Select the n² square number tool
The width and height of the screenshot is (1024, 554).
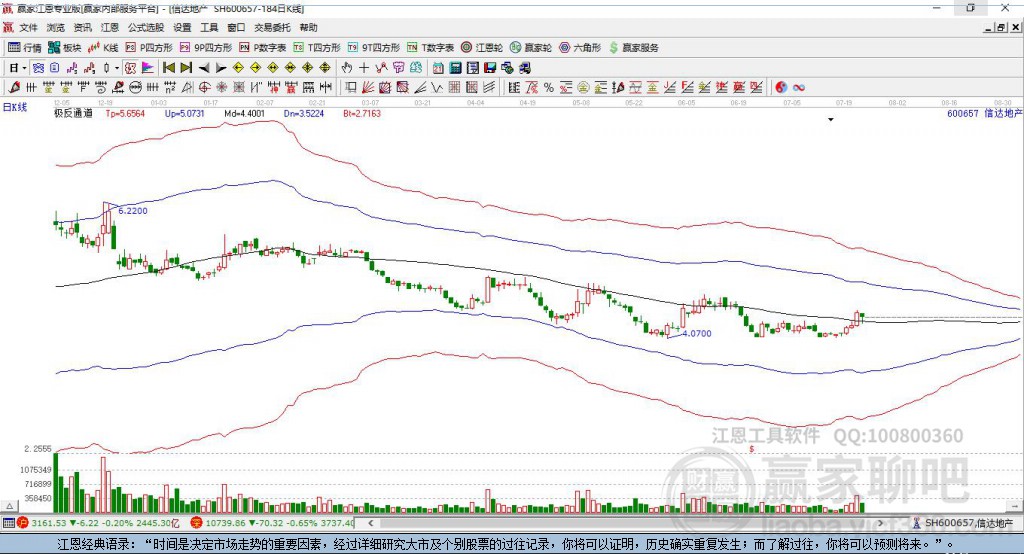[170, 88]
